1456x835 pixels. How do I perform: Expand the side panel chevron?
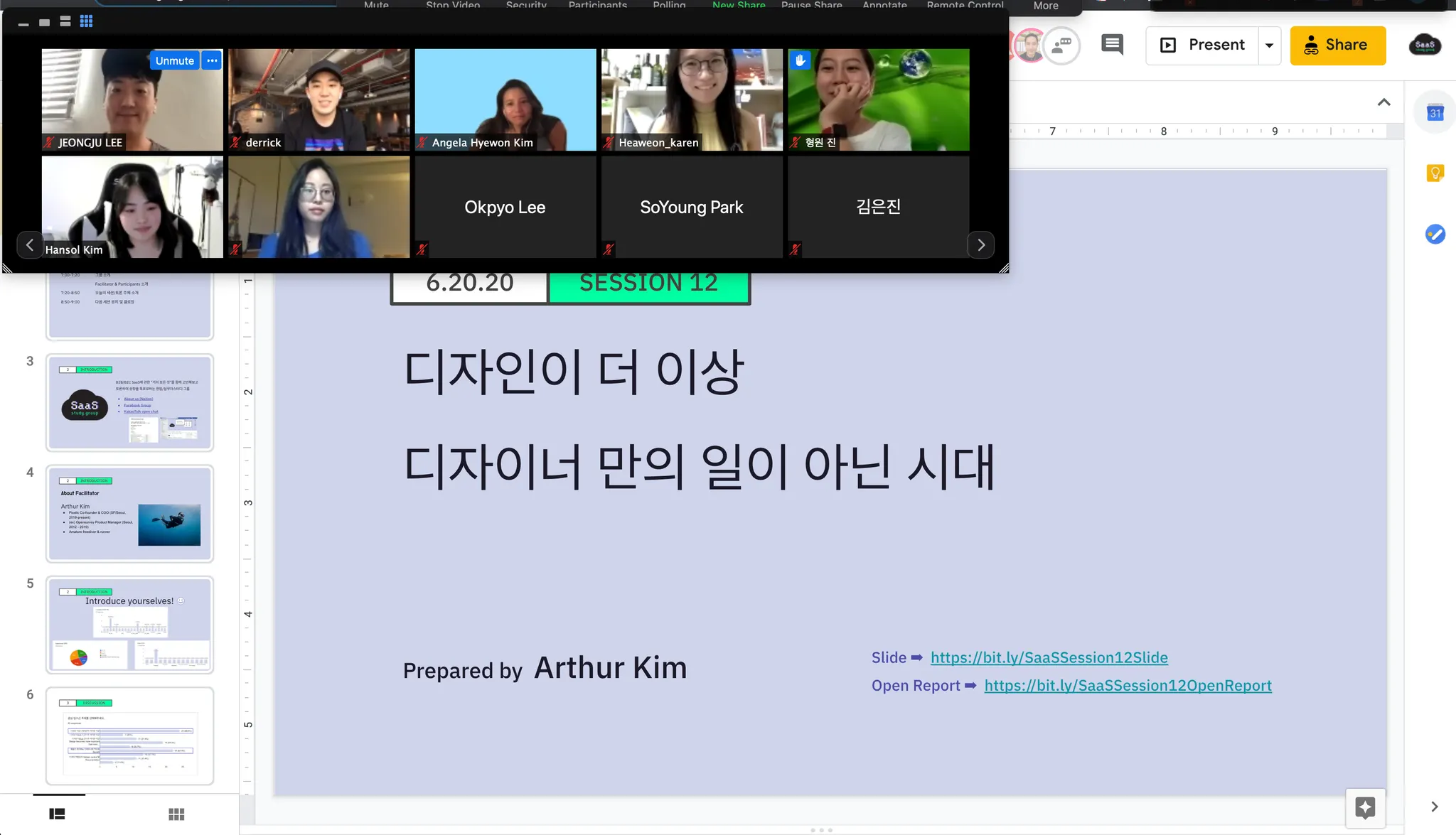point(1434,807)
